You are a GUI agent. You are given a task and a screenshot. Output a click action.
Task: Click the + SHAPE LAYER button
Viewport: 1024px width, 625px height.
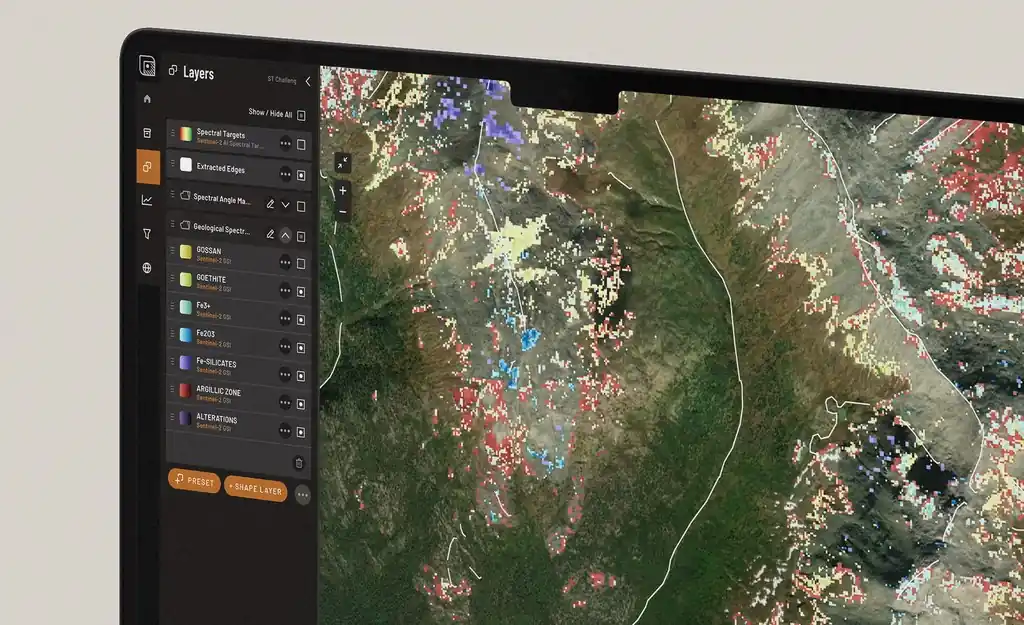256,489
